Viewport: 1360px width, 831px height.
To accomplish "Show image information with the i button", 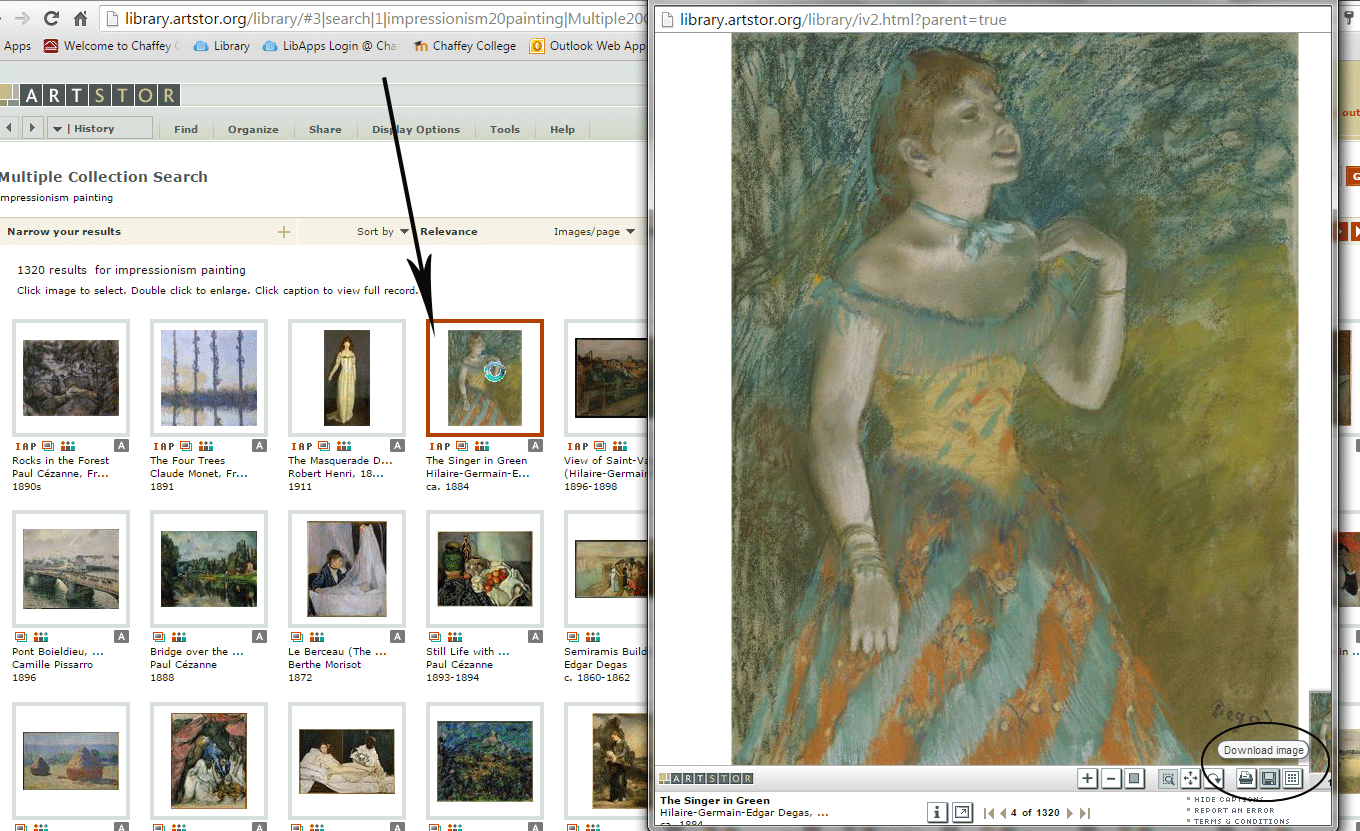I will click(938, 812).
